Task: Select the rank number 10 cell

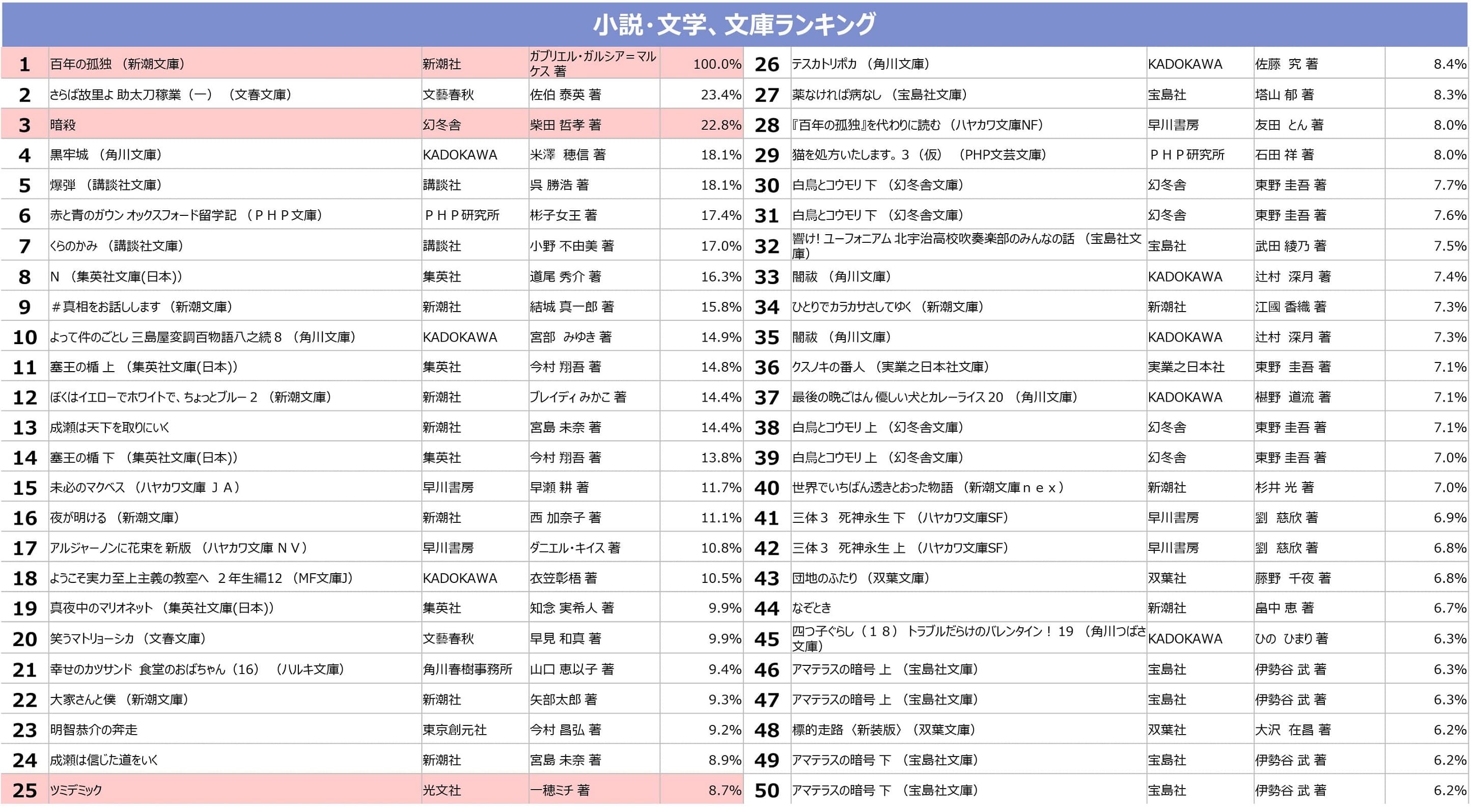Action: (x=24, y=338)
